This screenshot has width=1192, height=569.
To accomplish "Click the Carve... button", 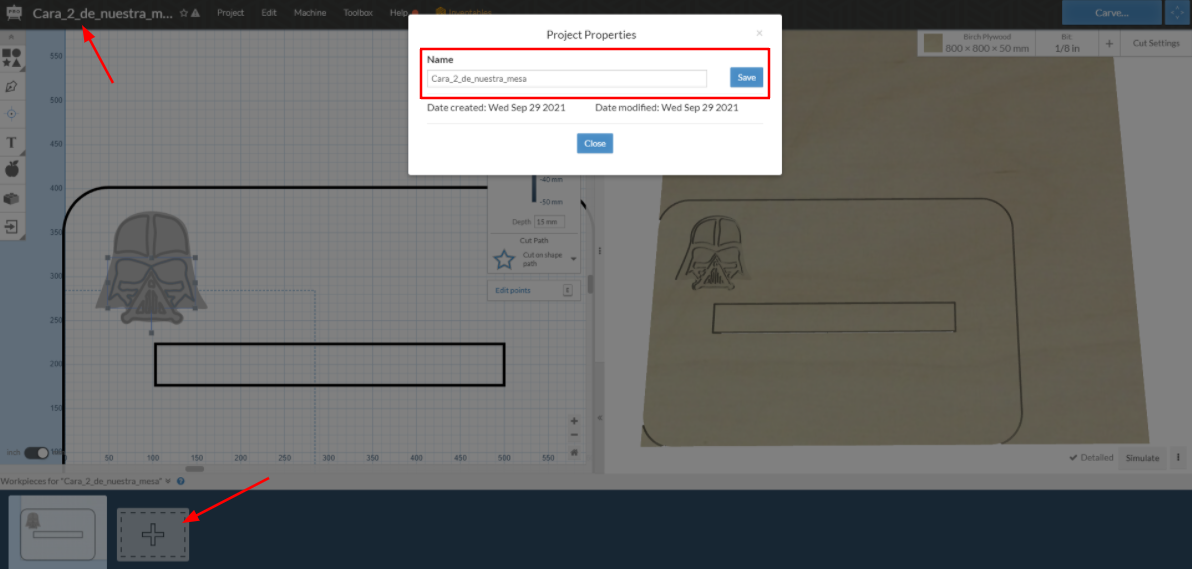I will [x=1111, y=13].
